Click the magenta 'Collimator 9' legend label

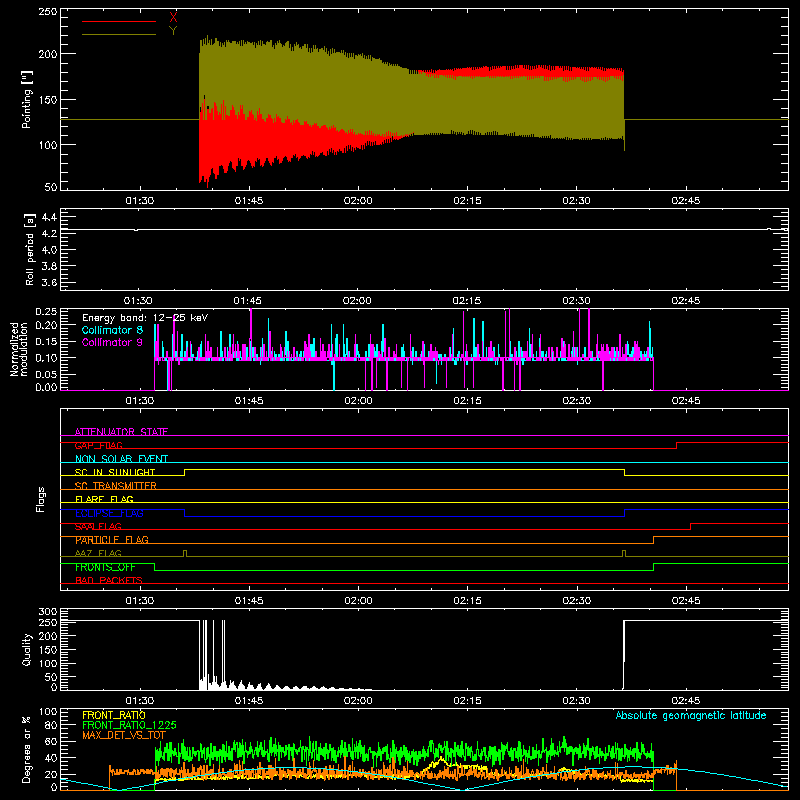[112, 342]
